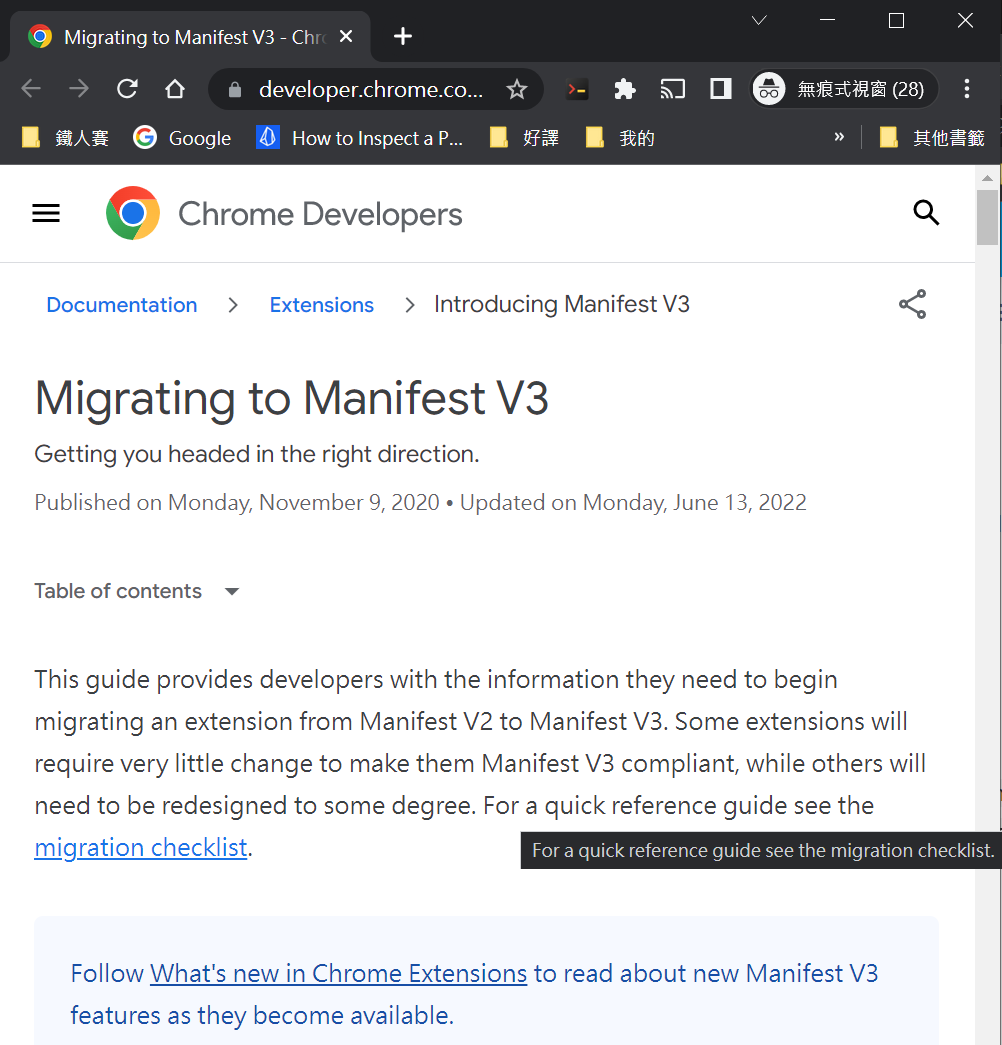Go back to the previous page
This screenshot has width=1002, height=1045.
coord(31,89)
